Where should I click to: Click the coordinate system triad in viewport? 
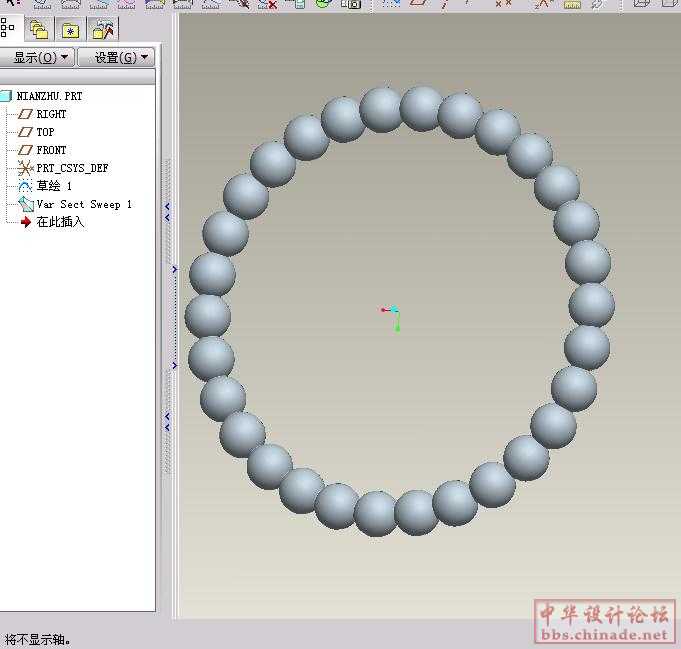391,317
